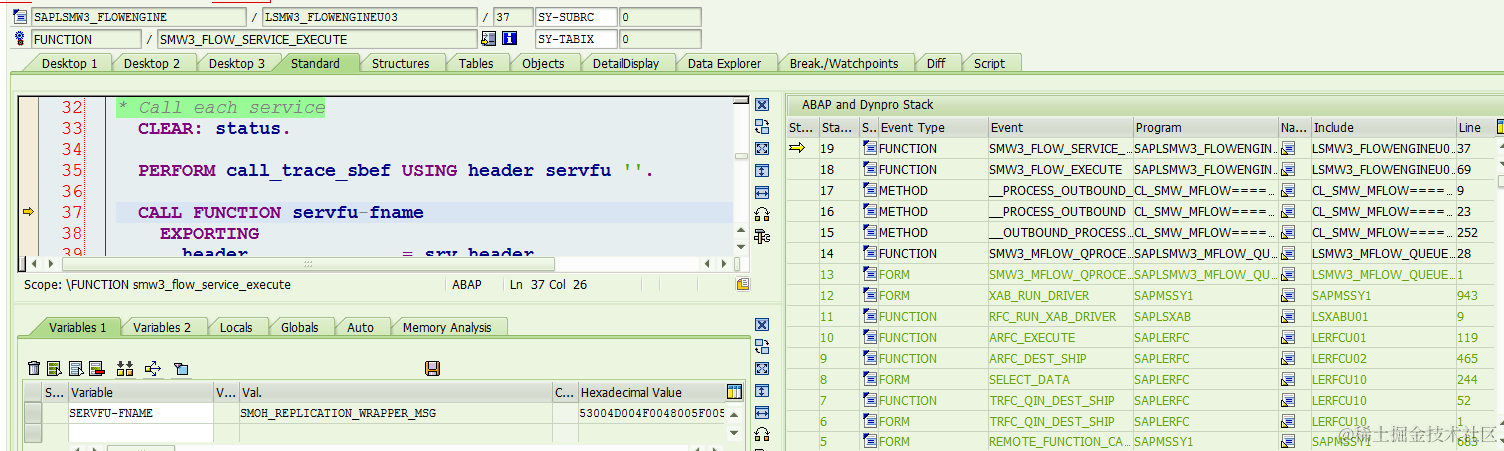Image resolution: width=1504 pixels, height=451 pixels.
Task: Select the Objects tab
Action: pyautogui.click(x=543, y=63)
